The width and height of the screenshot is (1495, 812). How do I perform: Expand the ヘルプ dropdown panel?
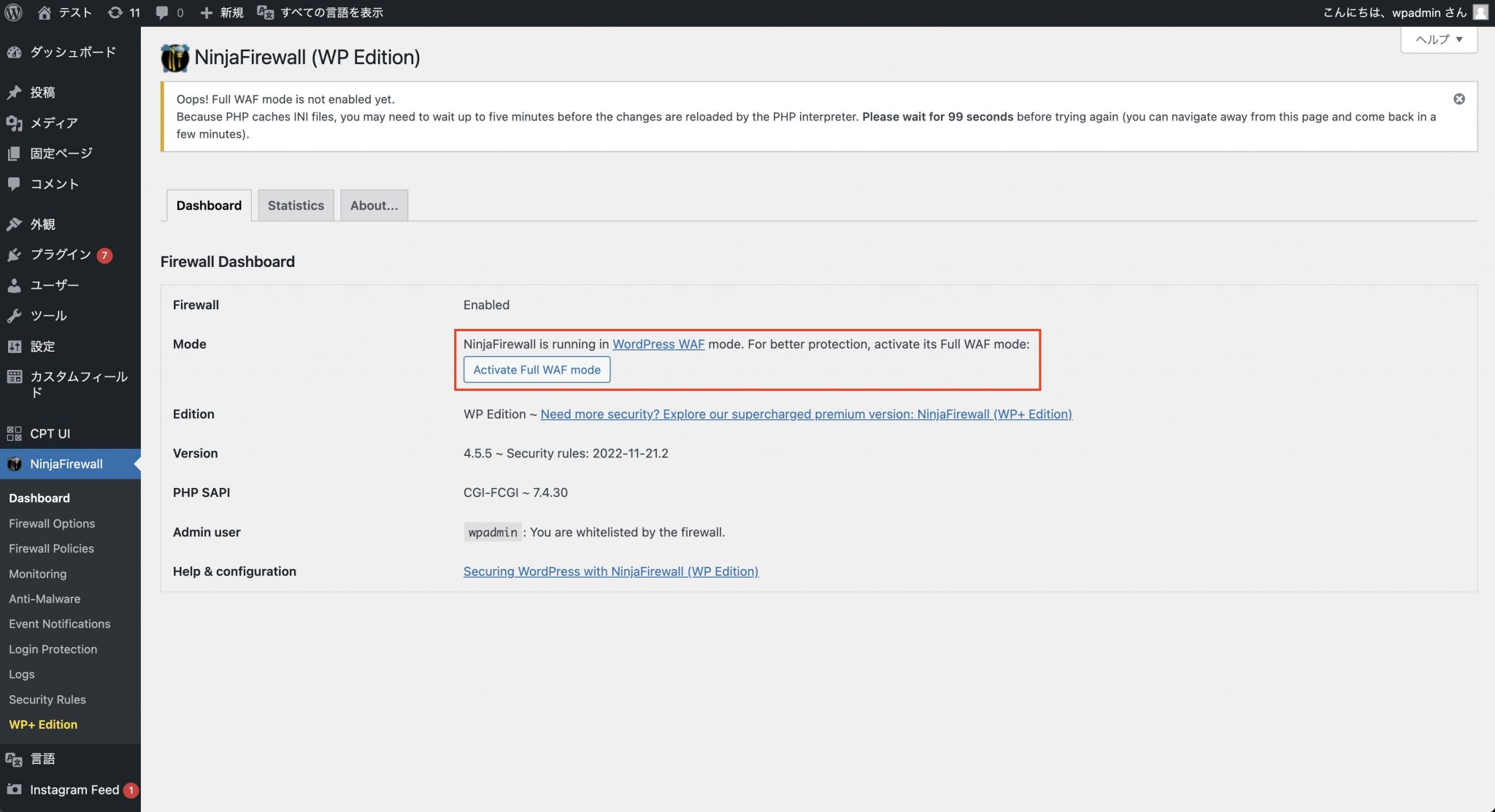[x=1437, y=39]
